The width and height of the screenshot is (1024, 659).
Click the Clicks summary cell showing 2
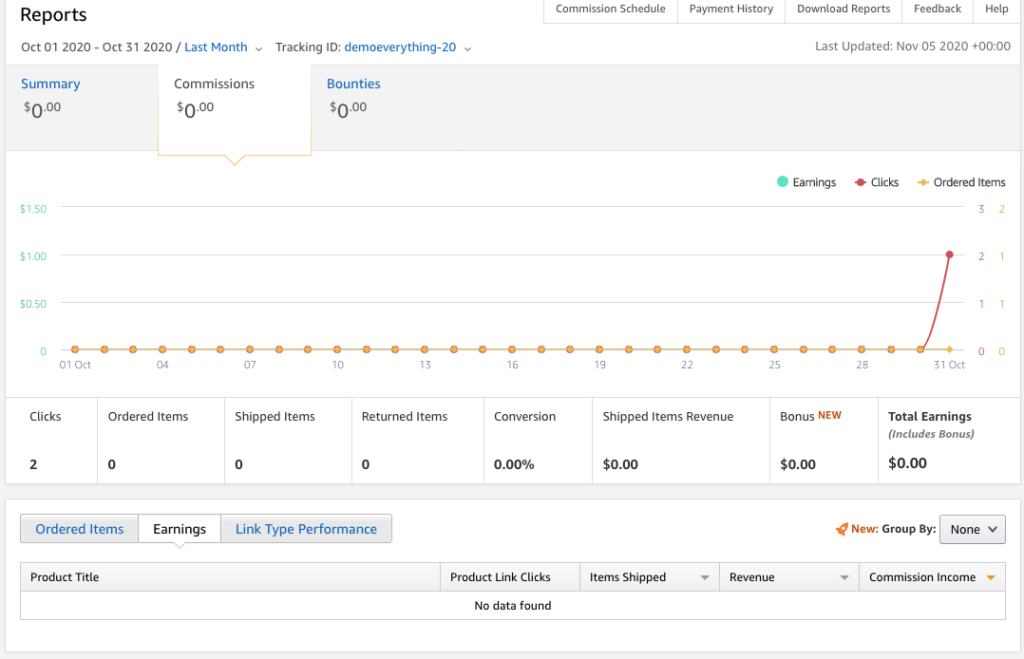52,441
